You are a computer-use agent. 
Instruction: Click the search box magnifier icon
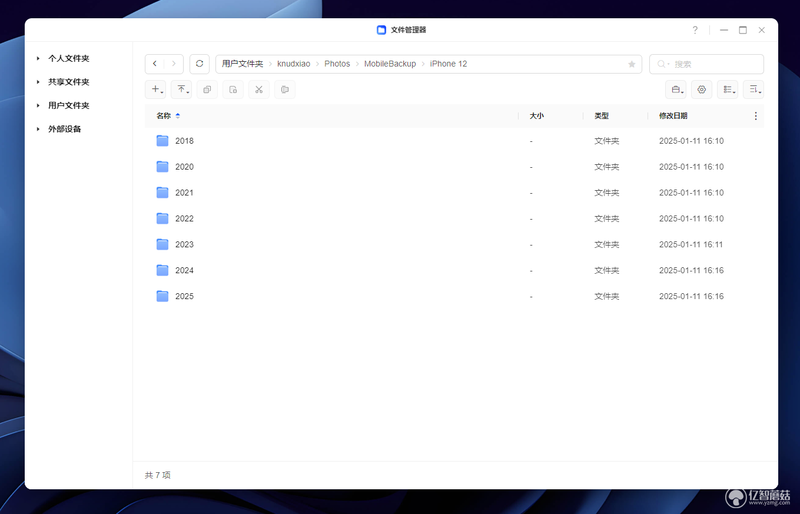(662, 64)
